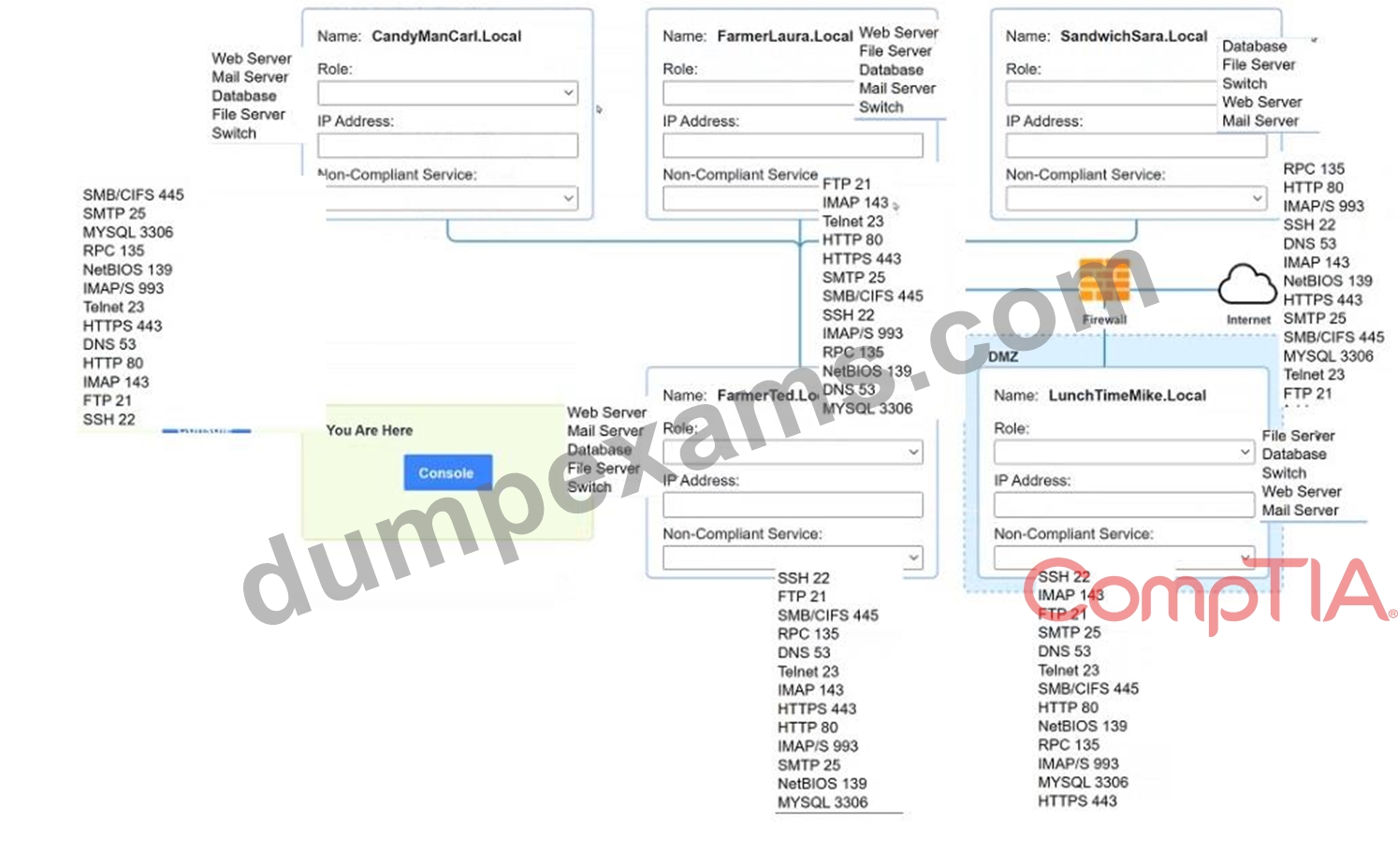Image resolution: width=1398 pixels, height=868 pixels.
Task: Expand CandyManCarl.Local Role dropdown
Action: (x=447, y=93)
